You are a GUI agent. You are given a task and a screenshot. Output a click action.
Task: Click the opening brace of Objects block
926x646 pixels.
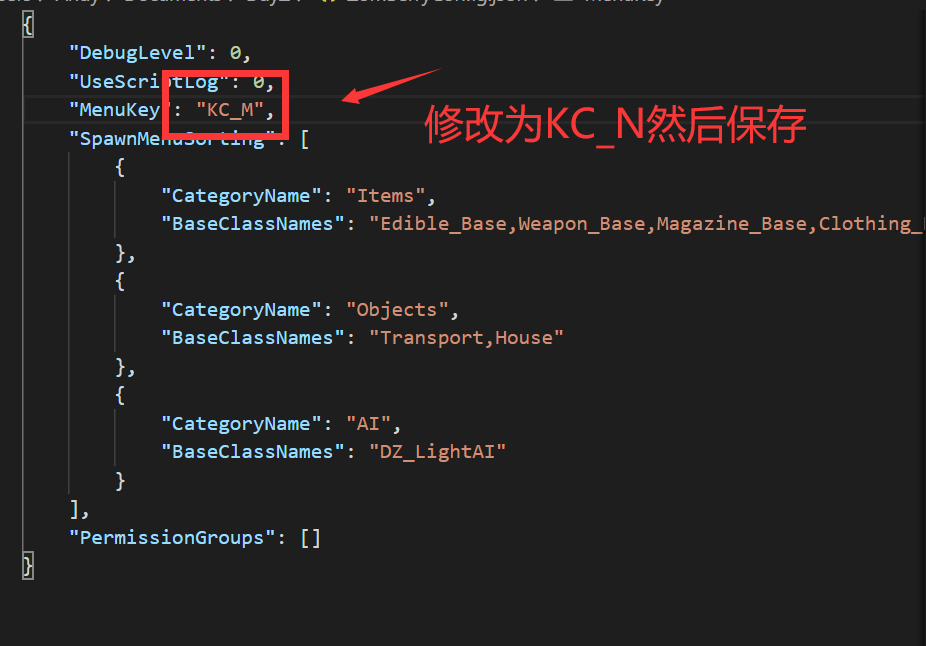[120, 281]
